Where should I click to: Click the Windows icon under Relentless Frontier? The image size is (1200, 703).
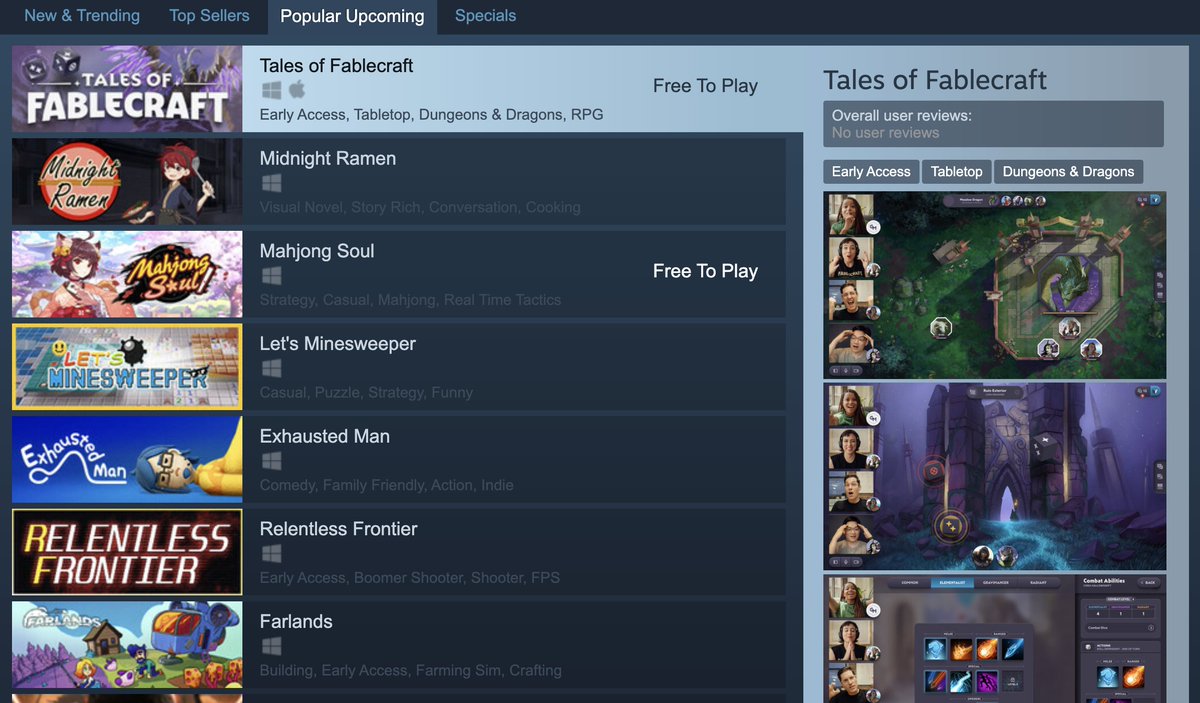[271, 553]
